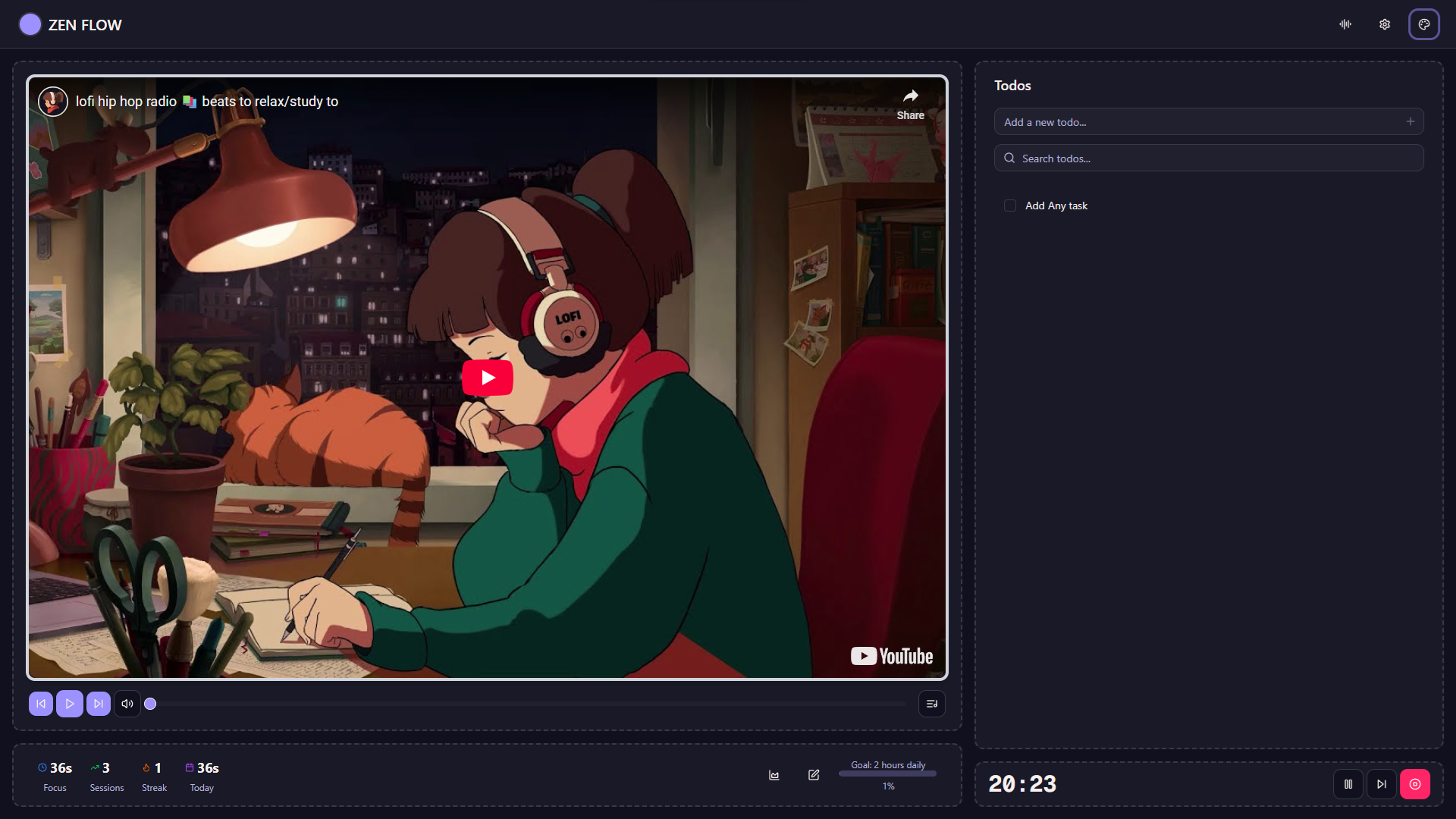Check the 'Add Any task' checkbox
1456x819 pixels.
click(x=1010, y=206)
